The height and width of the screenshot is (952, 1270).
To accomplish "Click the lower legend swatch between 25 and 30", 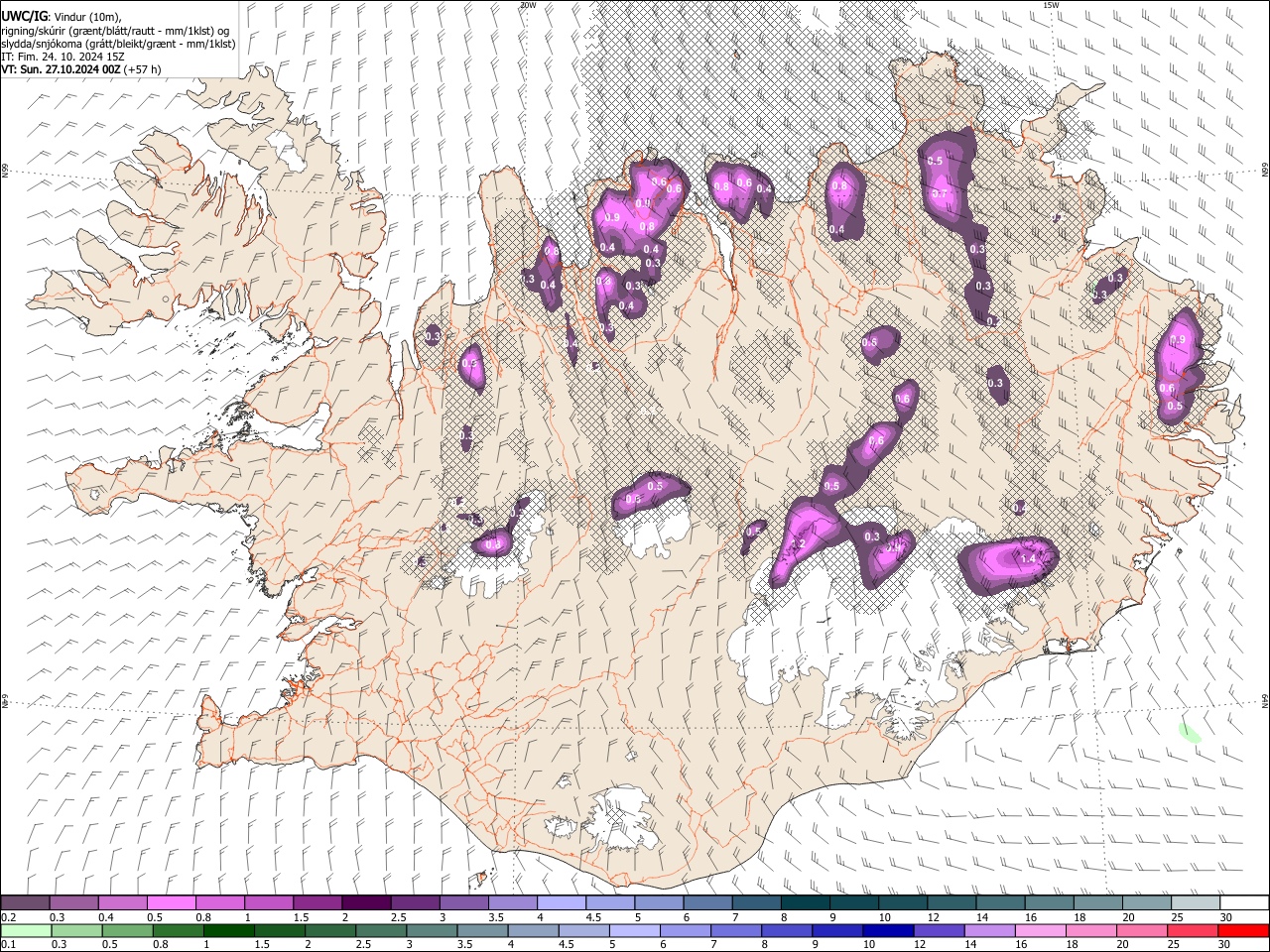I will (x=1191, y=930).
